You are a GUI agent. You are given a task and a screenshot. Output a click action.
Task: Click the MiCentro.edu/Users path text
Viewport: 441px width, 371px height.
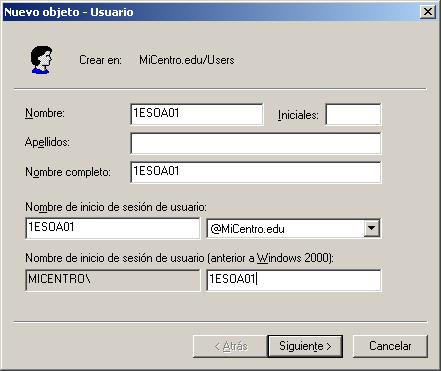coord(187,60)
